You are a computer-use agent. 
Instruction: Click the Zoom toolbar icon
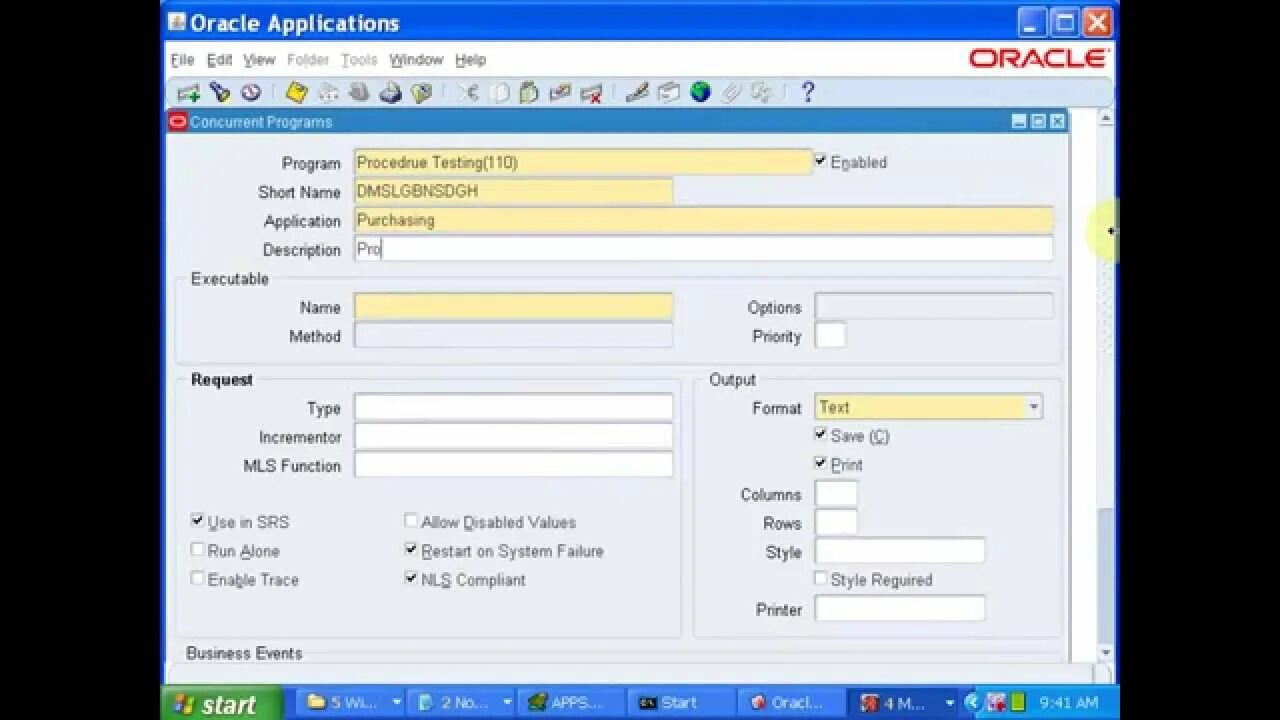[668, 93]
